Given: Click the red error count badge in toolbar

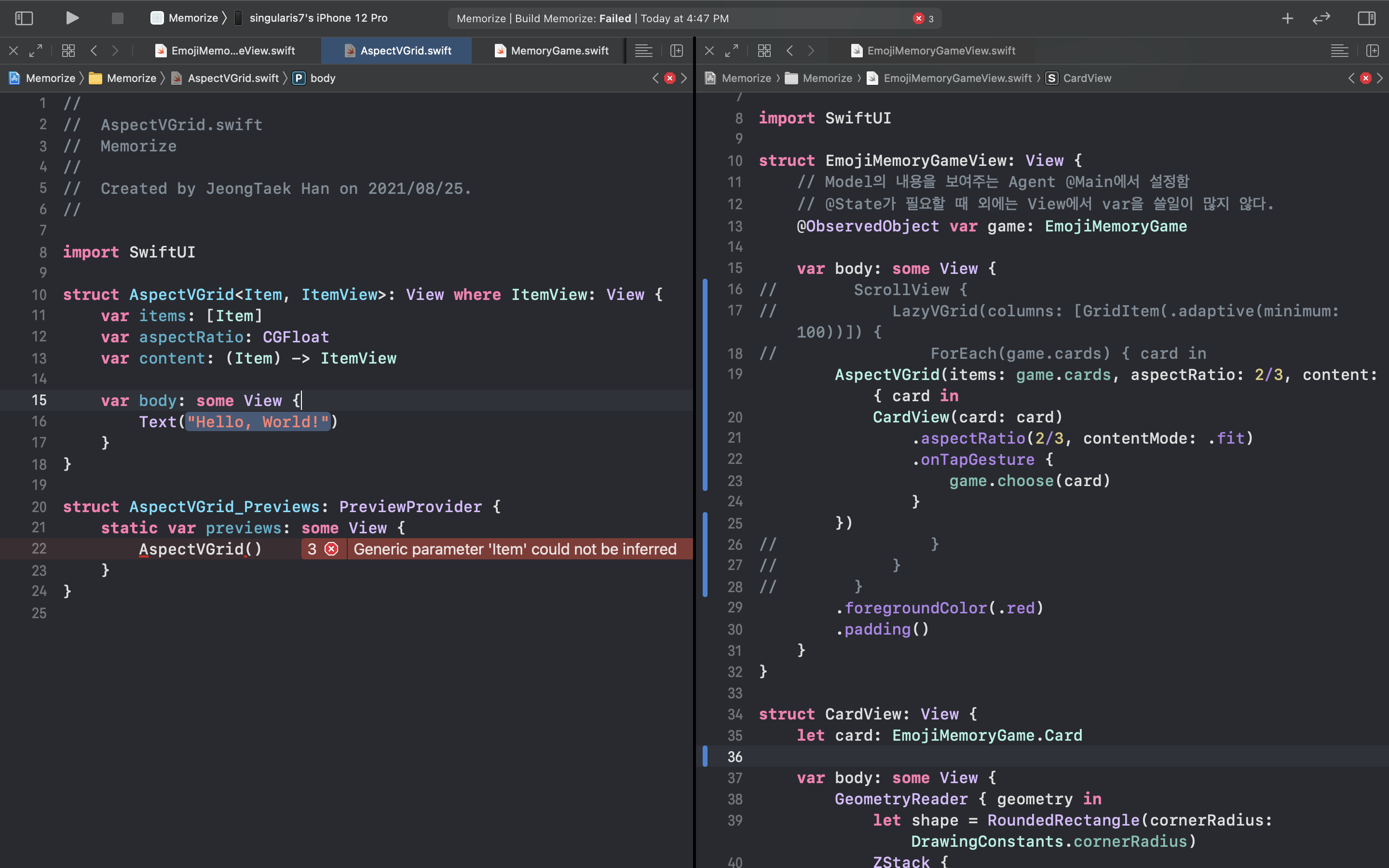Looking at the screenshot, I should coord(923,18).
